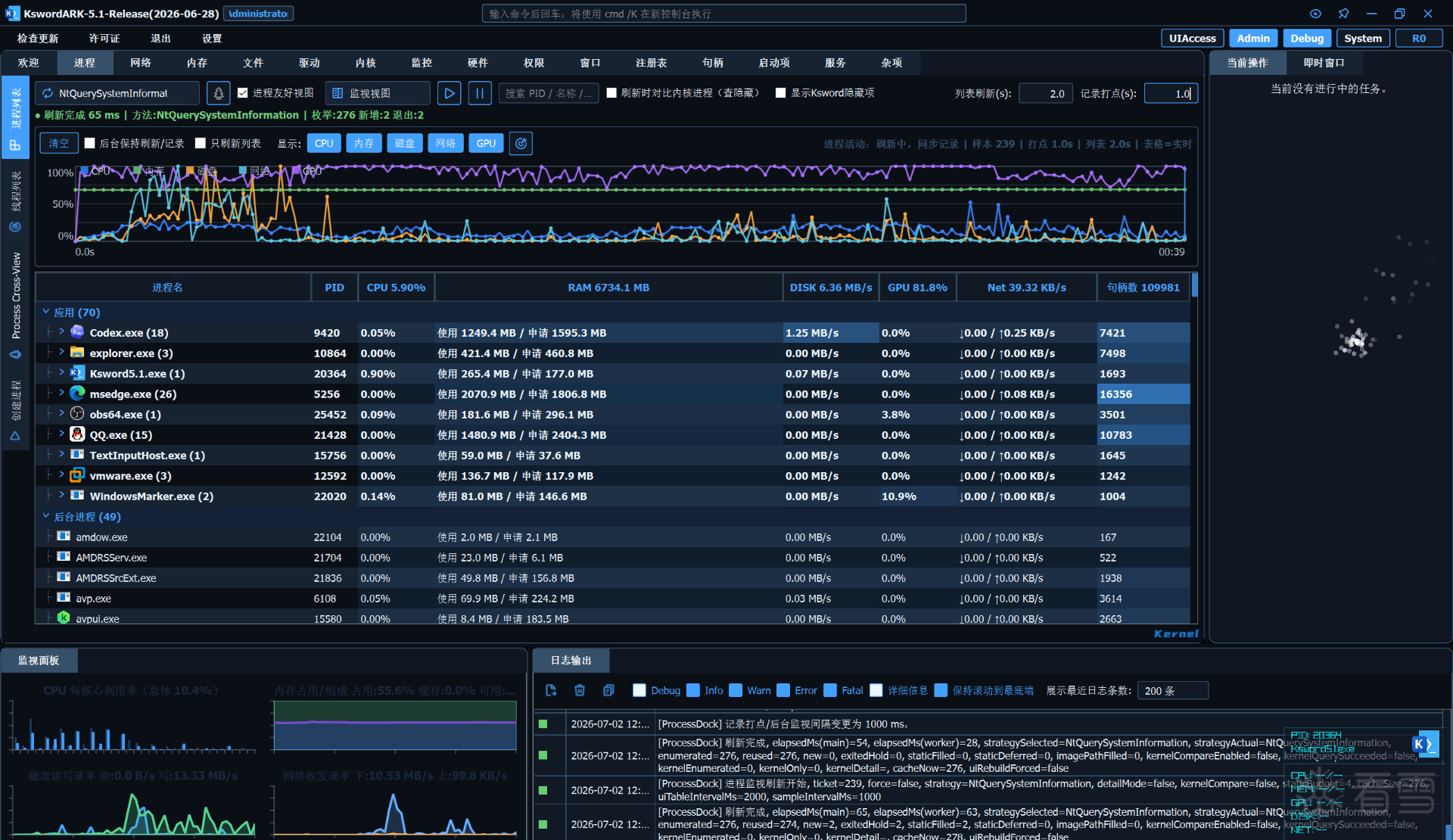
Task: Expand the msedge.exe process group
Action: (62, 393)
